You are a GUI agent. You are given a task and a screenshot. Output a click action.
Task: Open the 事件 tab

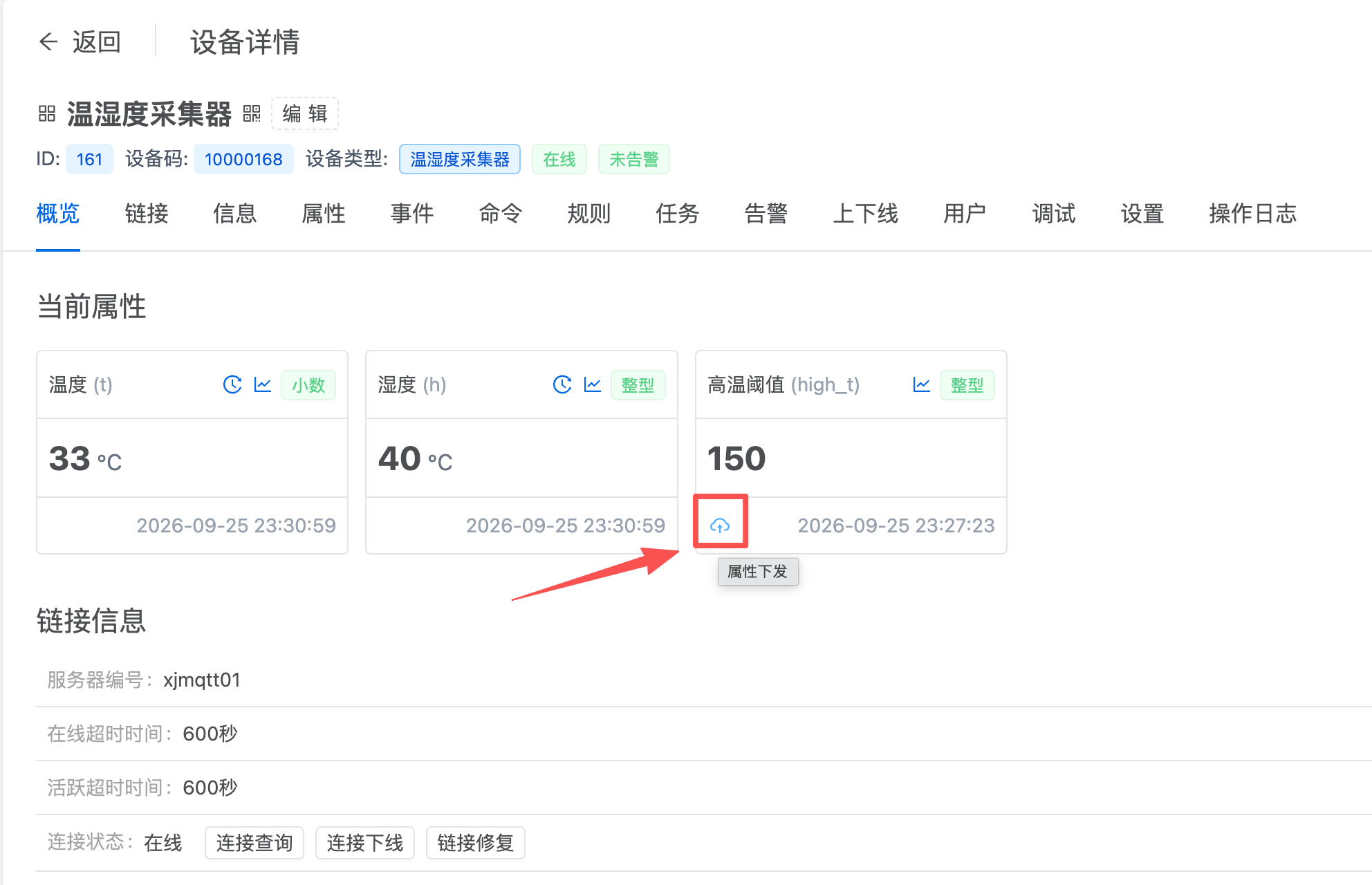tap(412, 214)
